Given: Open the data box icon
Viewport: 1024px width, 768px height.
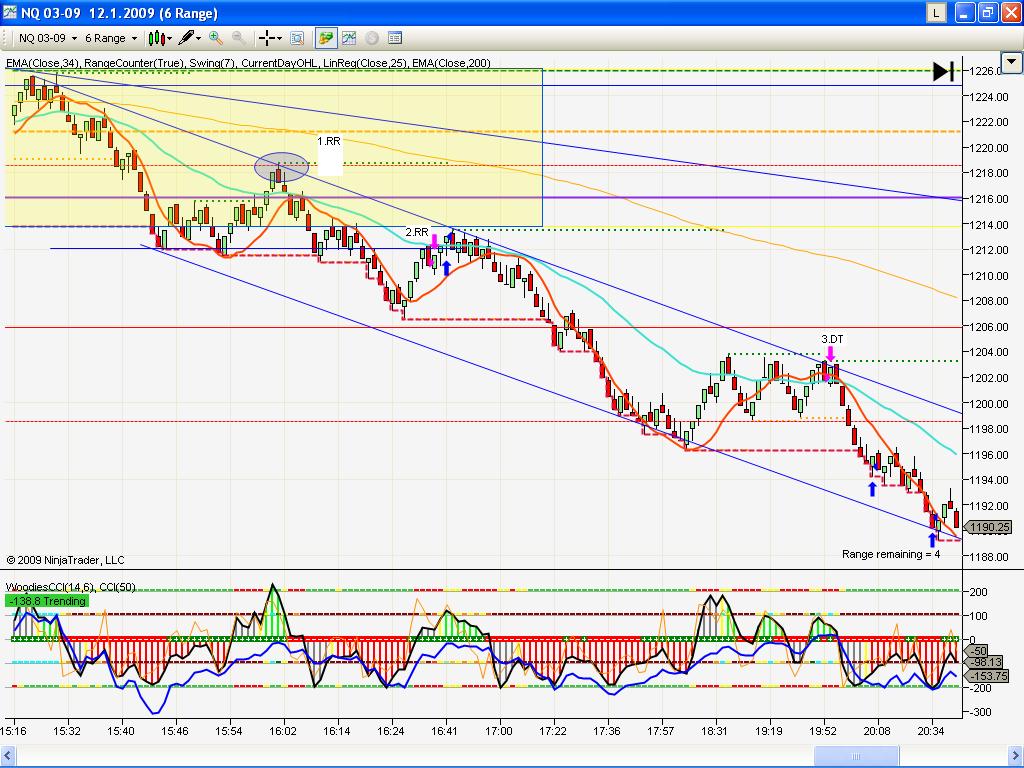Looking at the screenshot, I should tap(297, 38).
